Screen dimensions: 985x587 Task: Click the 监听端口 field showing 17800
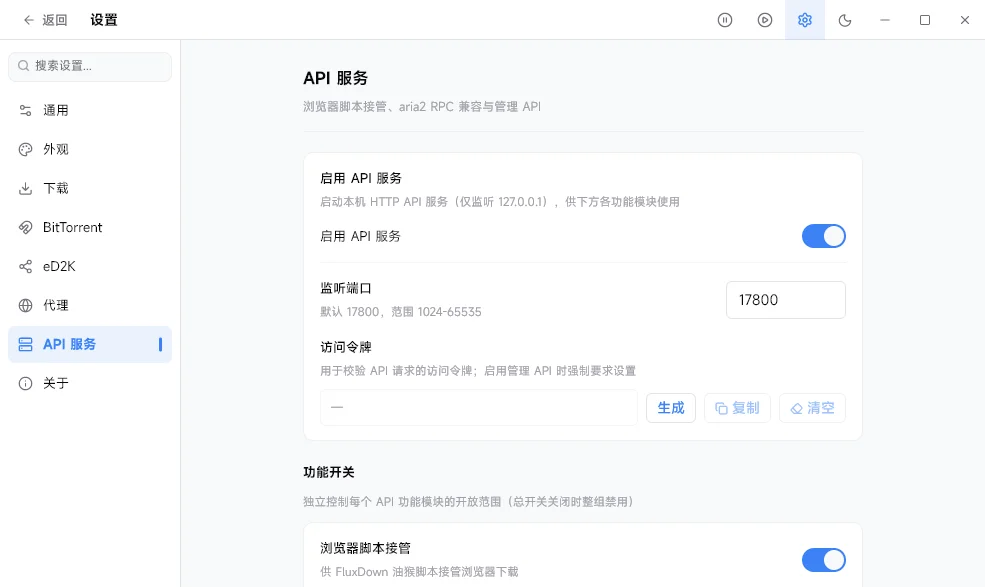click(786, 300)
